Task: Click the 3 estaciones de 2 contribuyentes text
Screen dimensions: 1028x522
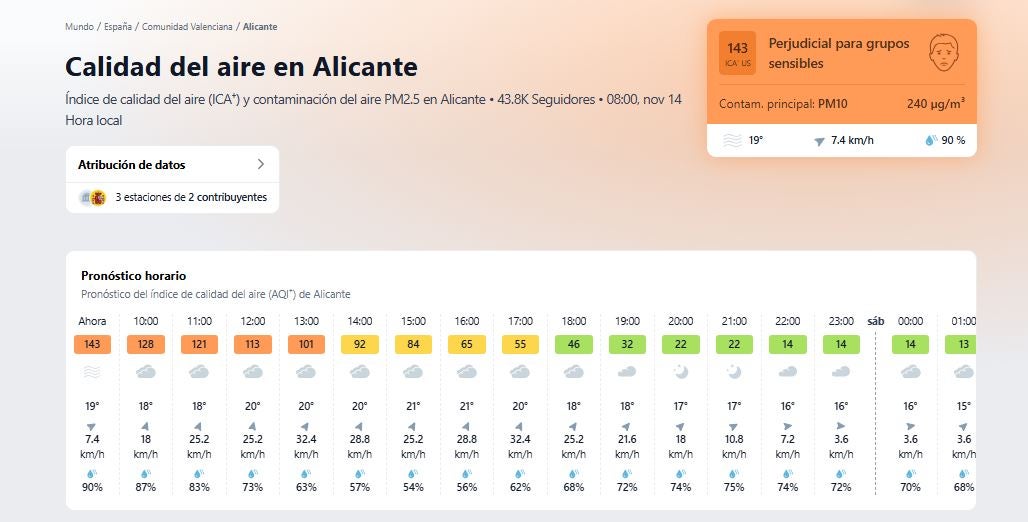Action: (191, 198)
